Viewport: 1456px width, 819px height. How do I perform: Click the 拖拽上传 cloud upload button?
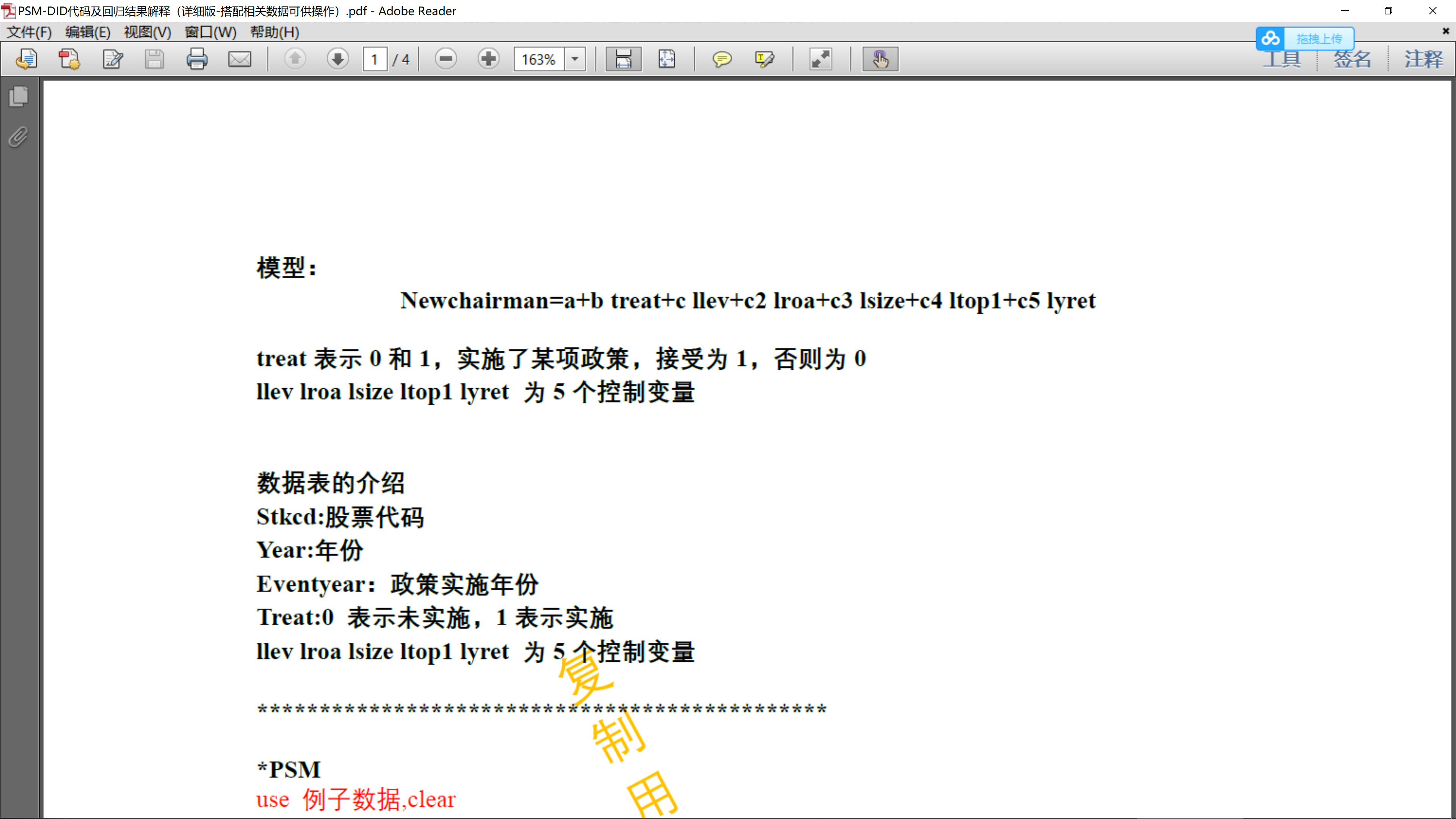[1305, 38]
